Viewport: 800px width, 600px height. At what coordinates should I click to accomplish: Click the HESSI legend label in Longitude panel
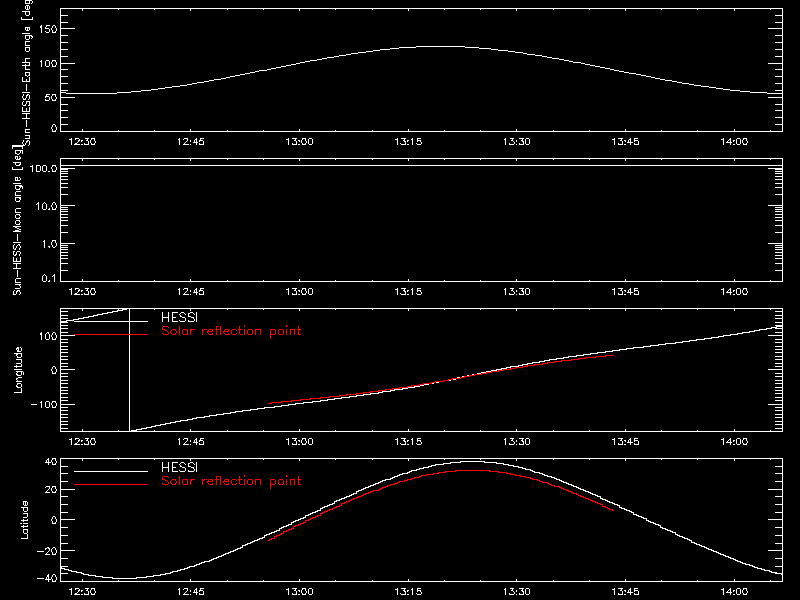179,317
